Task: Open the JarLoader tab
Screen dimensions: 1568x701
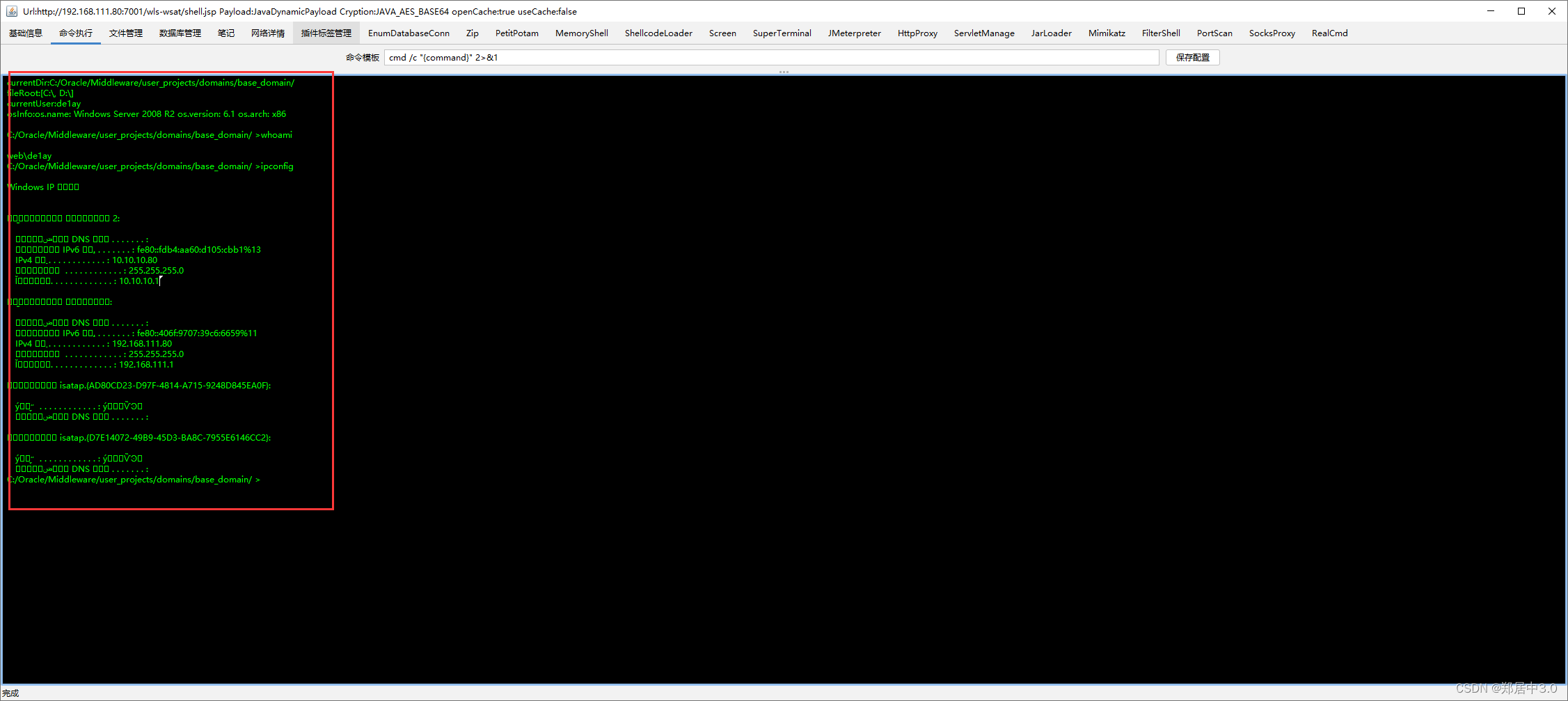Action: click(x=1052, y=33)
